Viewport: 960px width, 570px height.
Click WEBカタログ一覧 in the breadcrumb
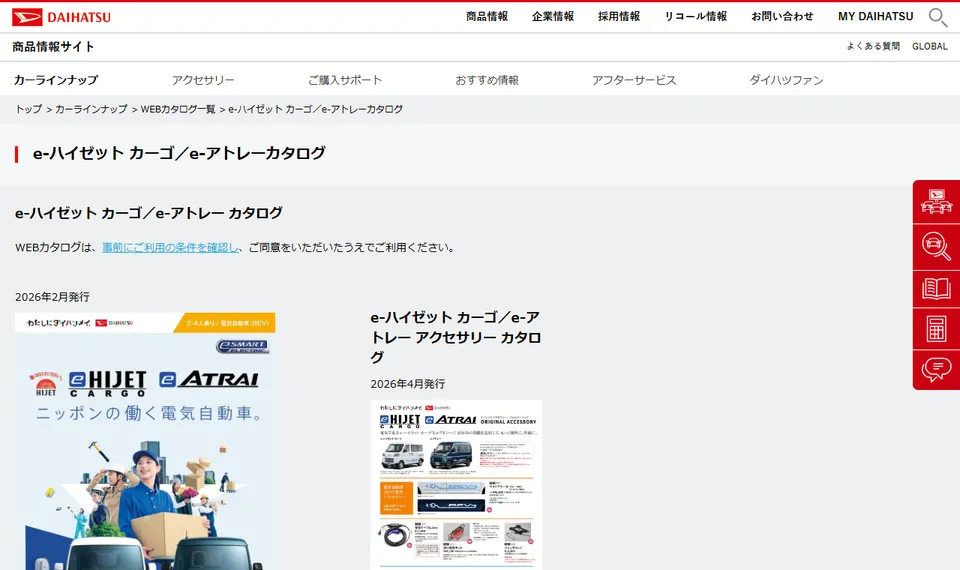point(178,109)
